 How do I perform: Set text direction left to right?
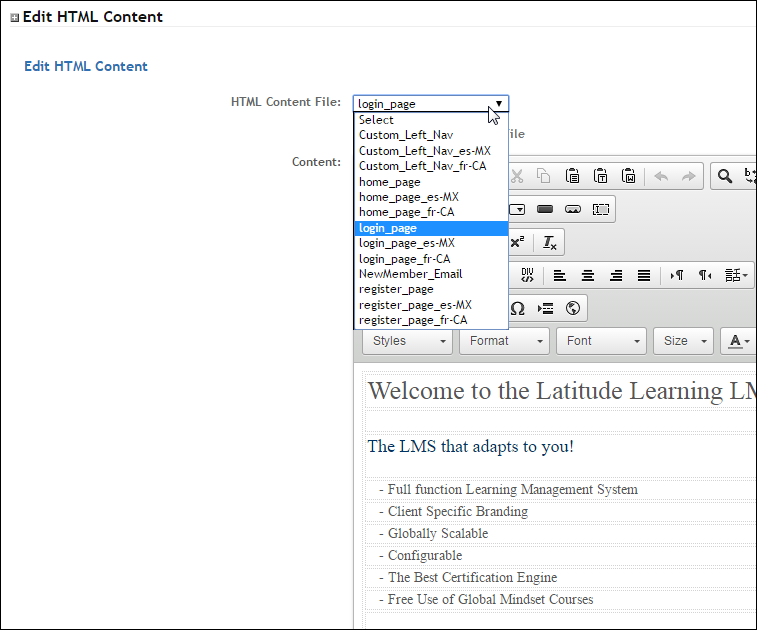point(676,275)
